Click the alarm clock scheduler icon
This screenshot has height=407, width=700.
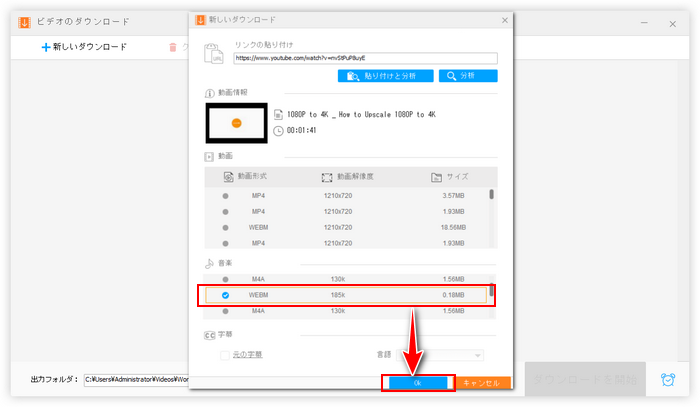point(667,380)
